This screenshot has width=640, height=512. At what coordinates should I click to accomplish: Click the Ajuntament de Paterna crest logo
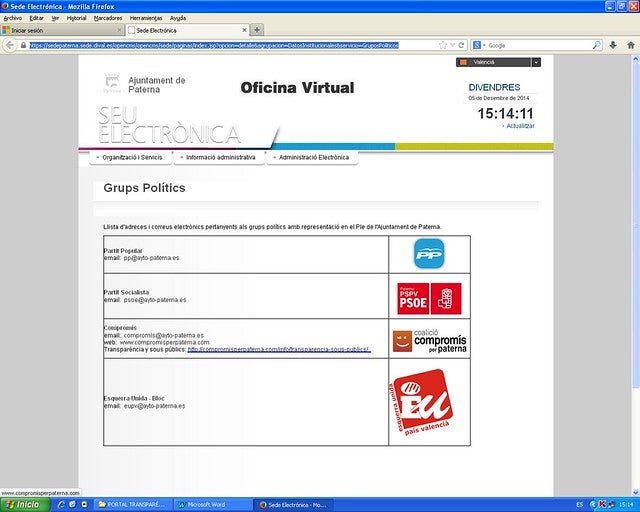click(112, 84)
